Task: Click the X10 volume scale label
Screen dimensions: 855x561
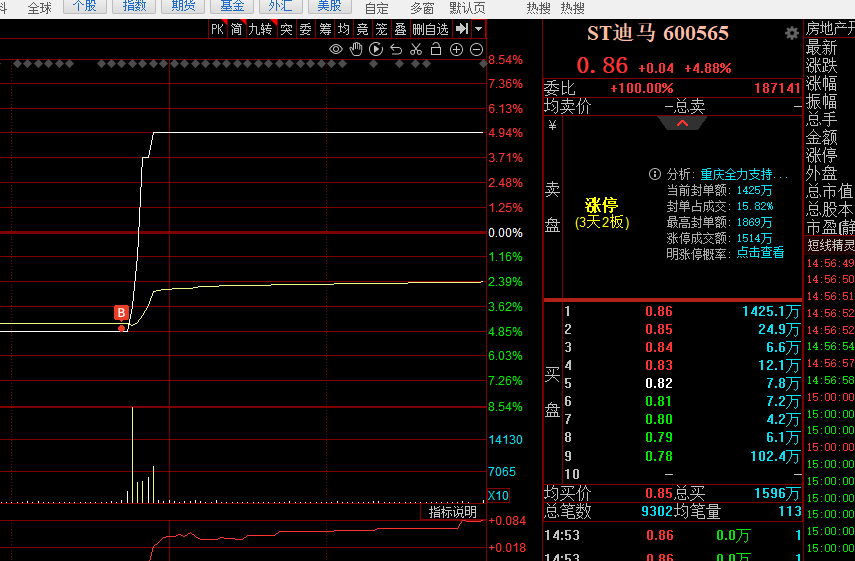Action: pos(498,496)
